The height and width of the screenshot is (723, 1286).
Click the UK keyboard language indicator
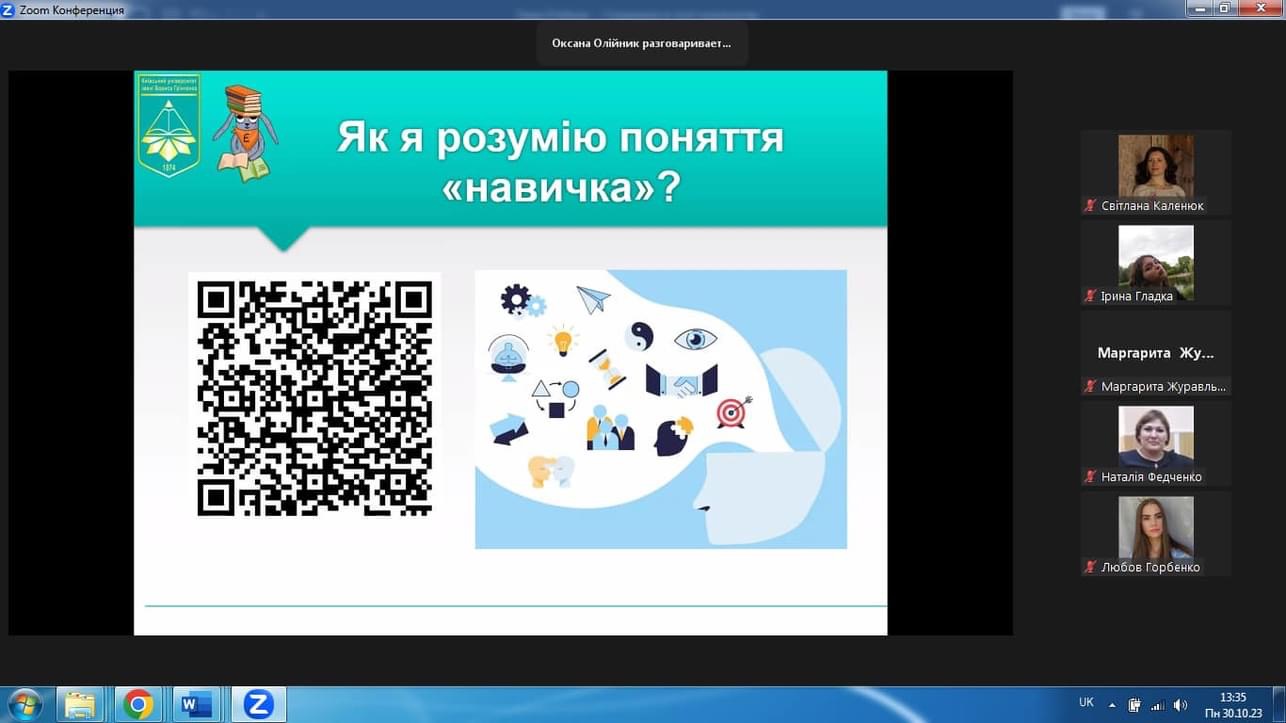click(1086, 703)
